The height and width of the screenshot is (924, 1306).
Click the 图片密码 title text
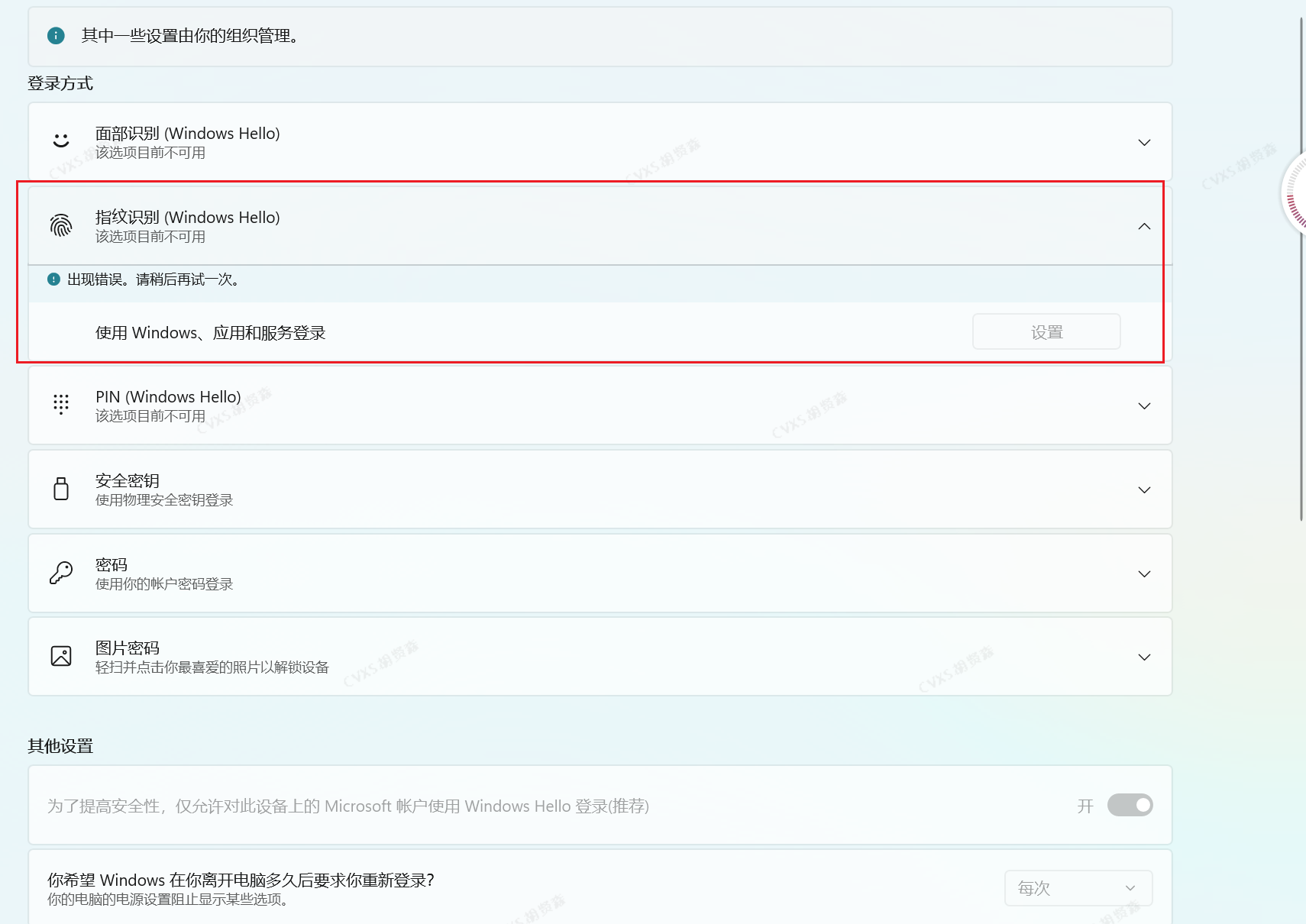[x=128, y=648]
